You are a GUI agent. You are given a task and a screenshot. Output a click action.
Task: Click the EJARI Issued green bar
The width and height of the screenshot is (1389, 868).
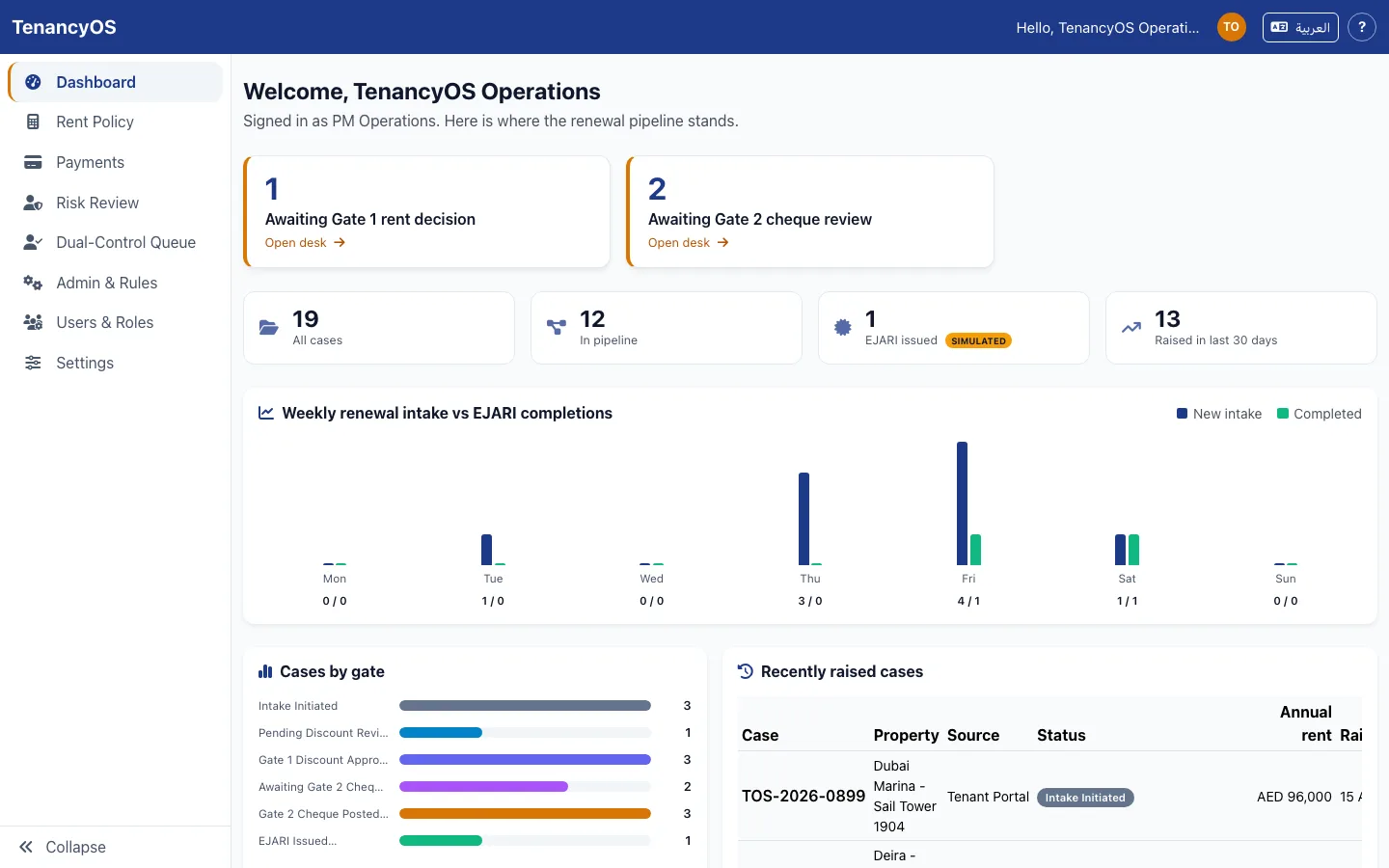(441, 841)
